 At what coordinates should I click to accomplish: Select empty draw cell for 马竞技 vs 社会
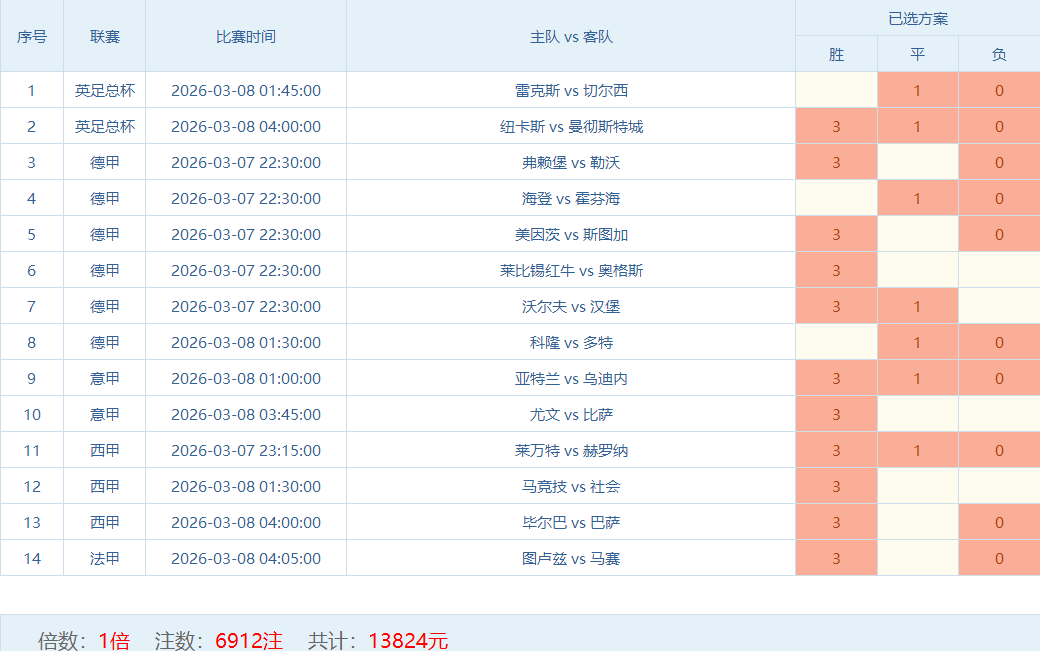click(917, 486)
